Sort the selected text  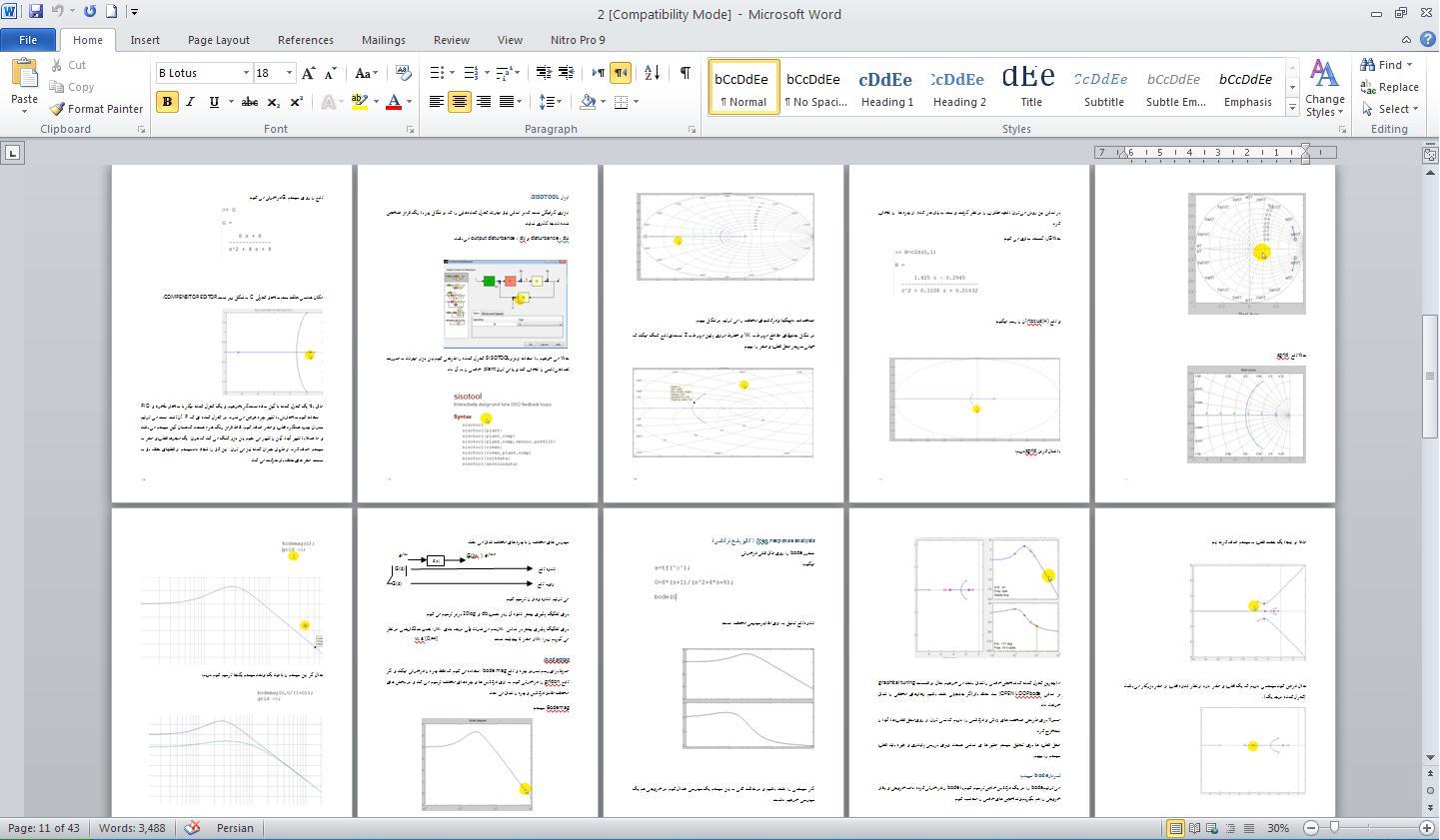tap(652, 73)
